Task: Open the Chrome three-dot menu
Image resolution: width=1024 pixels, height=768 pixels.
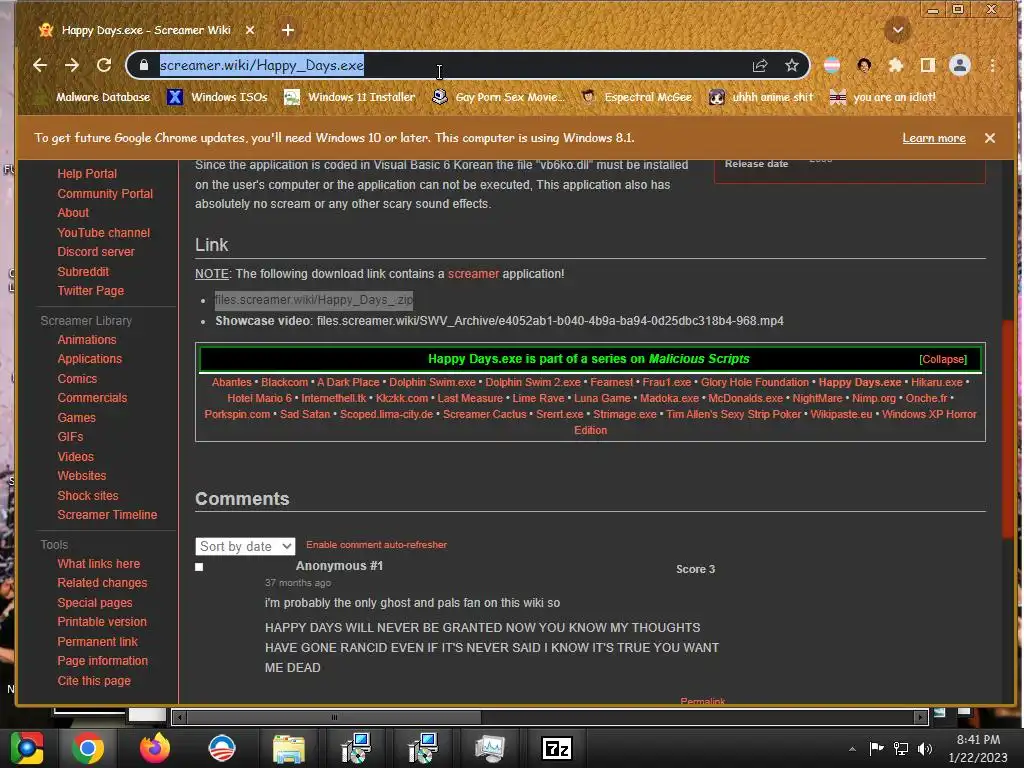Action: point(992,65)
